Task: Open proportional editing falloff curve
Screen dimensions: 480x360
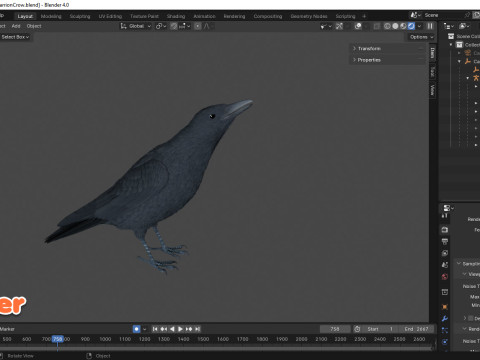Action: (207, 26)
